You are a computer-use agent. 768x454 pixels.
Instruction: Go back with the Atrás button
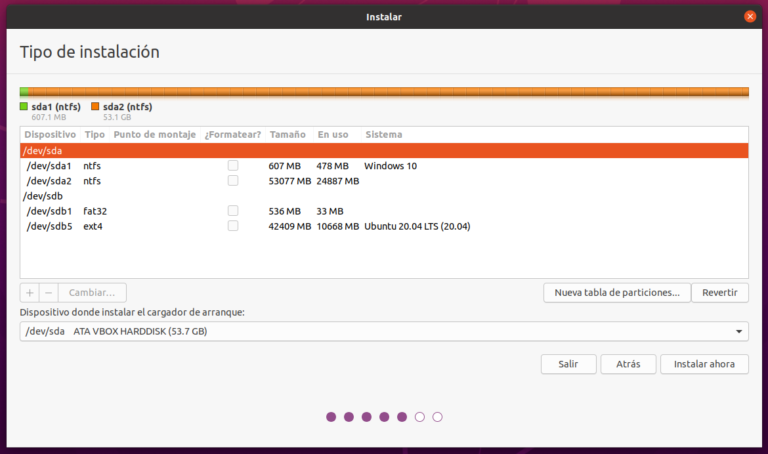pos(628,364)
